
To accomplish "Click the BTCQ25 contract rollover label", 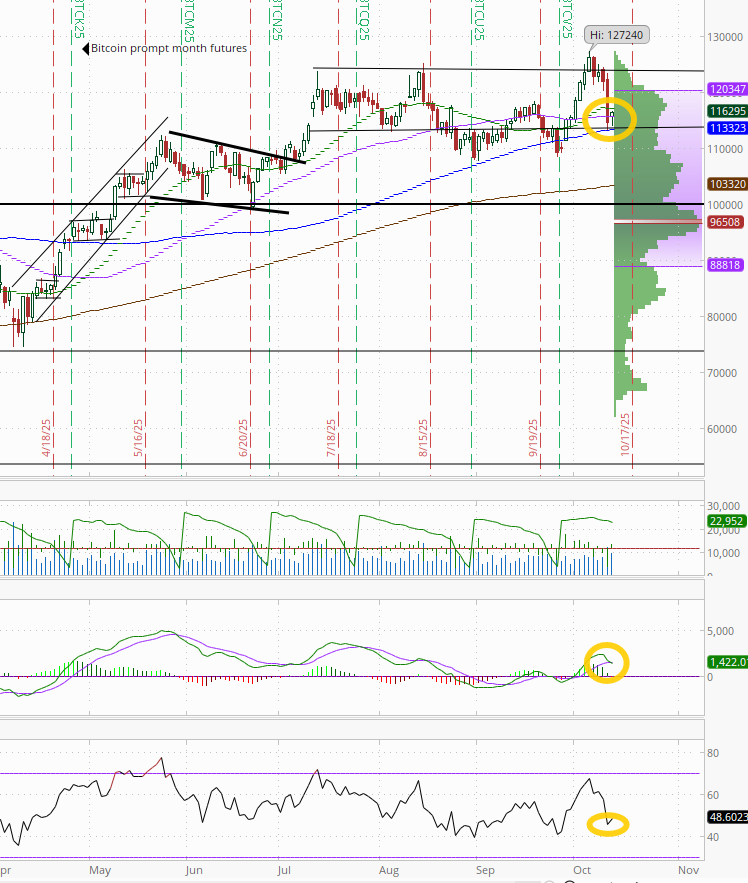I will [x=364, y=20].
